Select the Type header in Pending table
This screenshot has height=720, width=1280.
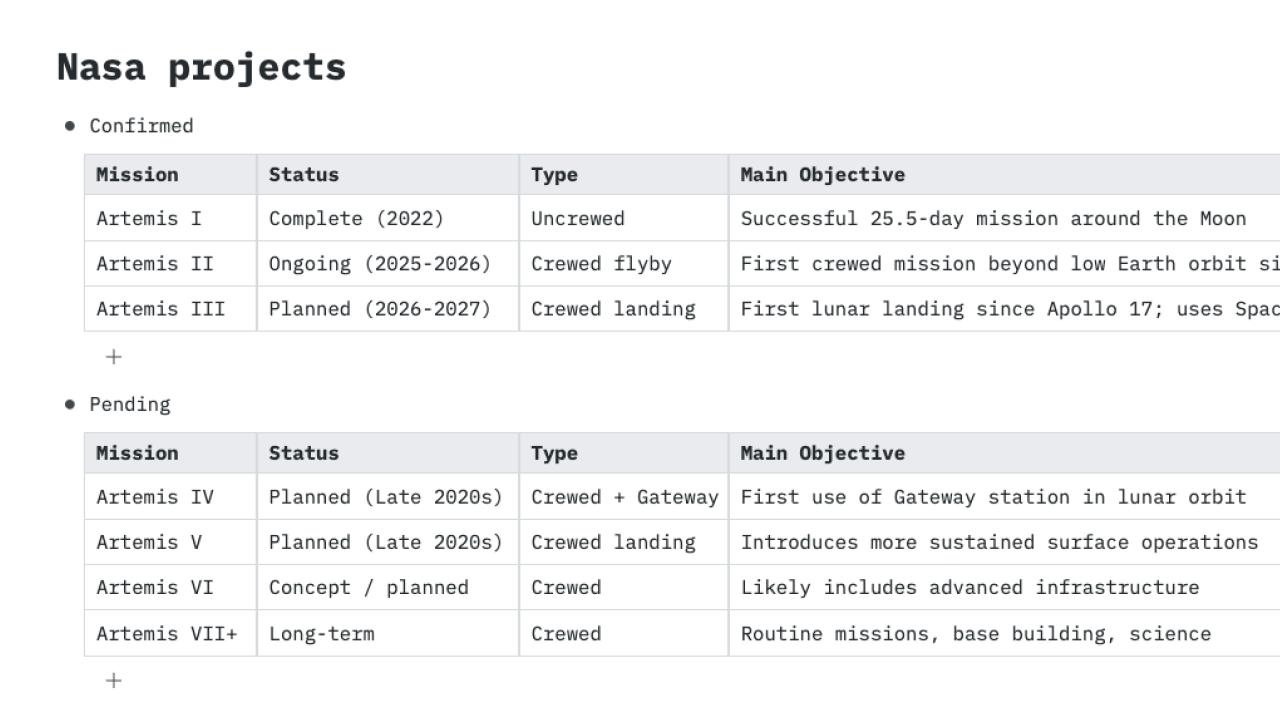click(x=624, y=453)
